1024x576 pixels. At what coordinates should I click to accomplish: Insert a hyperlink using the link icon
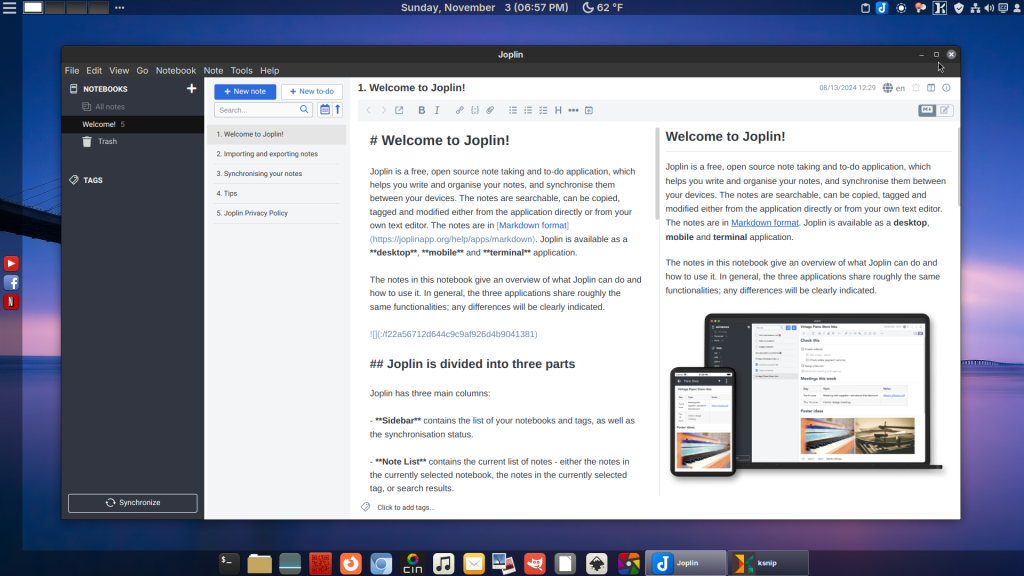point(460,110)
